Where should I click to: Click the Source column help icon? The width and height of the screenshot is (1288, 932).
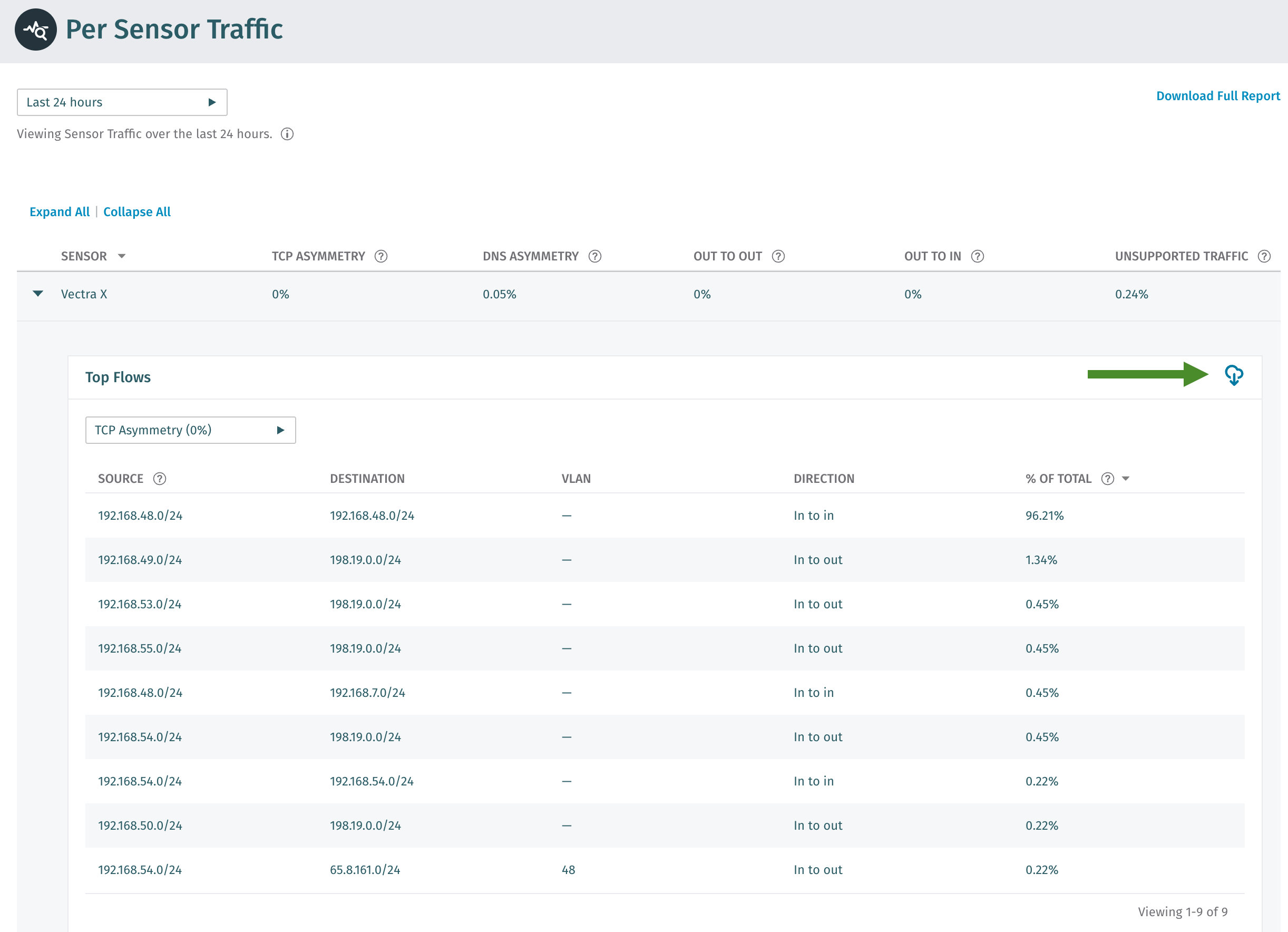click(x=160, y=479)
